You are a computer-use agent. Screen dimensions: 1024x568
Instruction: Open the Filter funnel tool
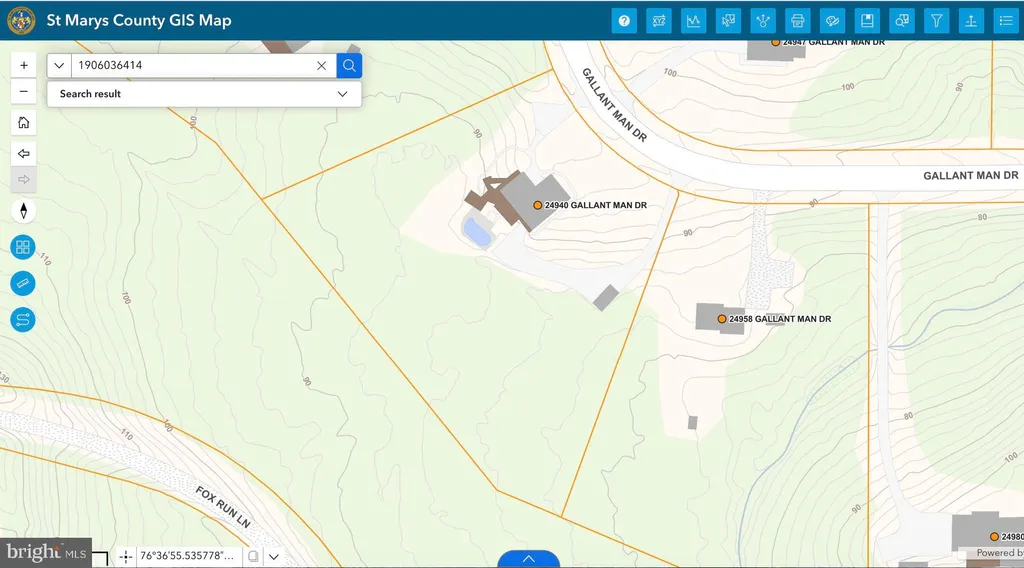pyautogui.click(x=936, y=21)
